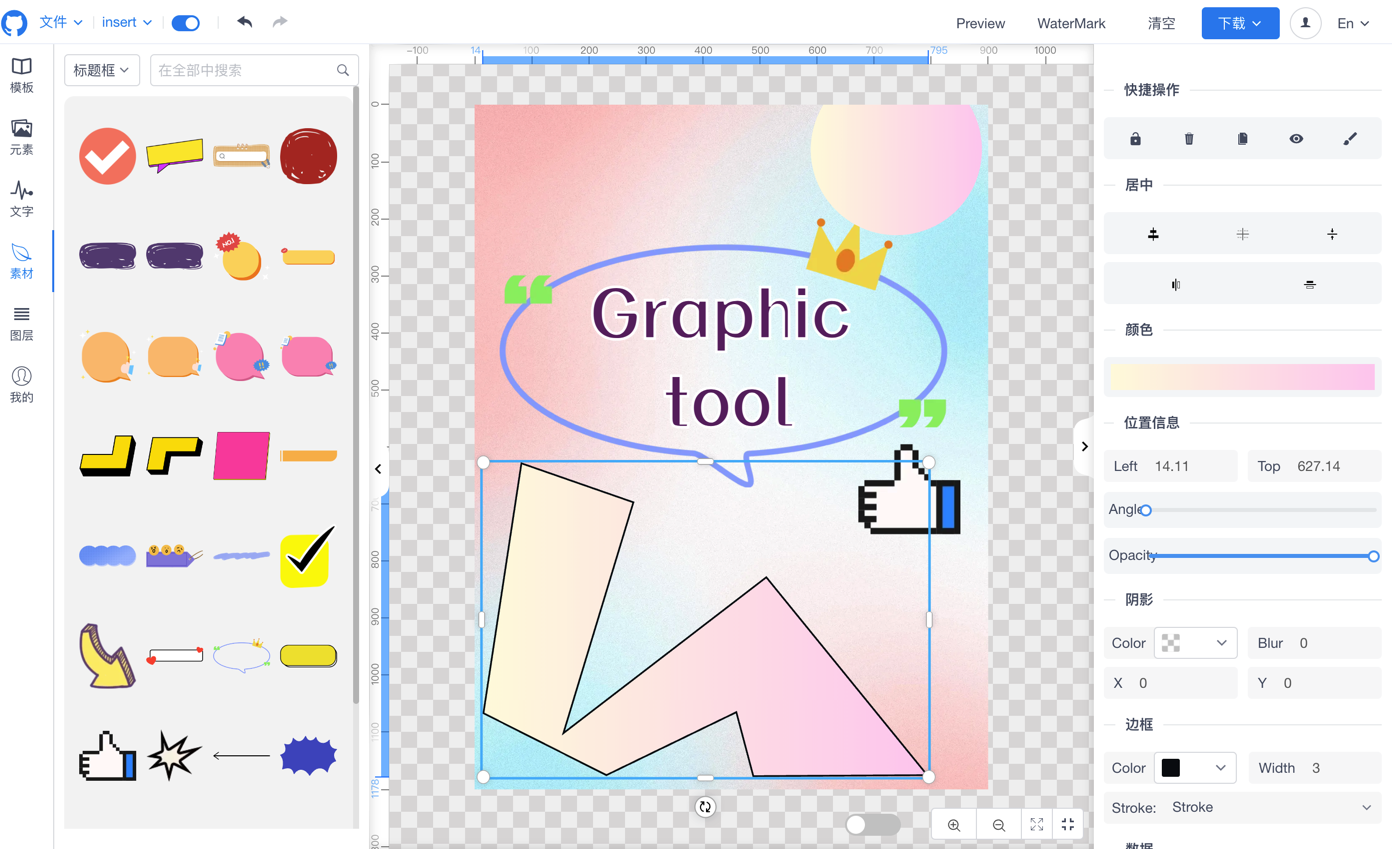Open the 标题框 category dropdown
This screenshot has height=849, width=1392.
coord(102,70)
